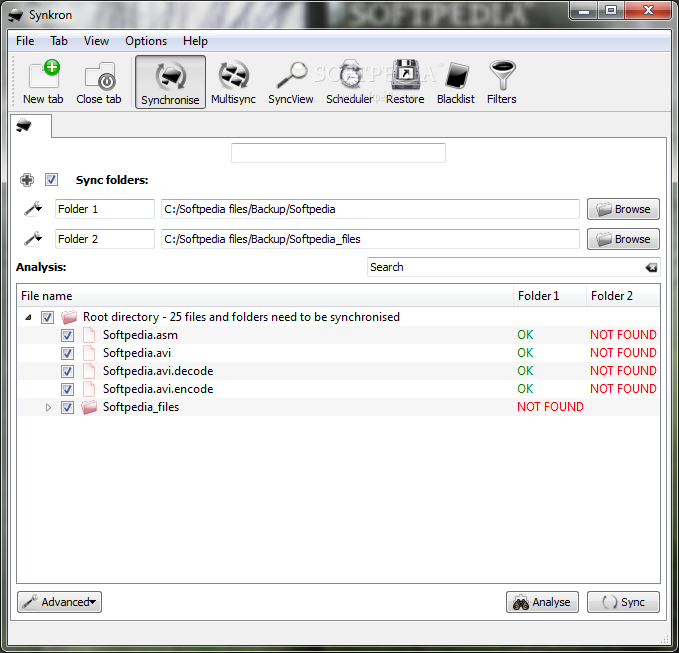679x653 pixels.
Task: Select the Synchronise toolbar button
Action: click(170, 82)
